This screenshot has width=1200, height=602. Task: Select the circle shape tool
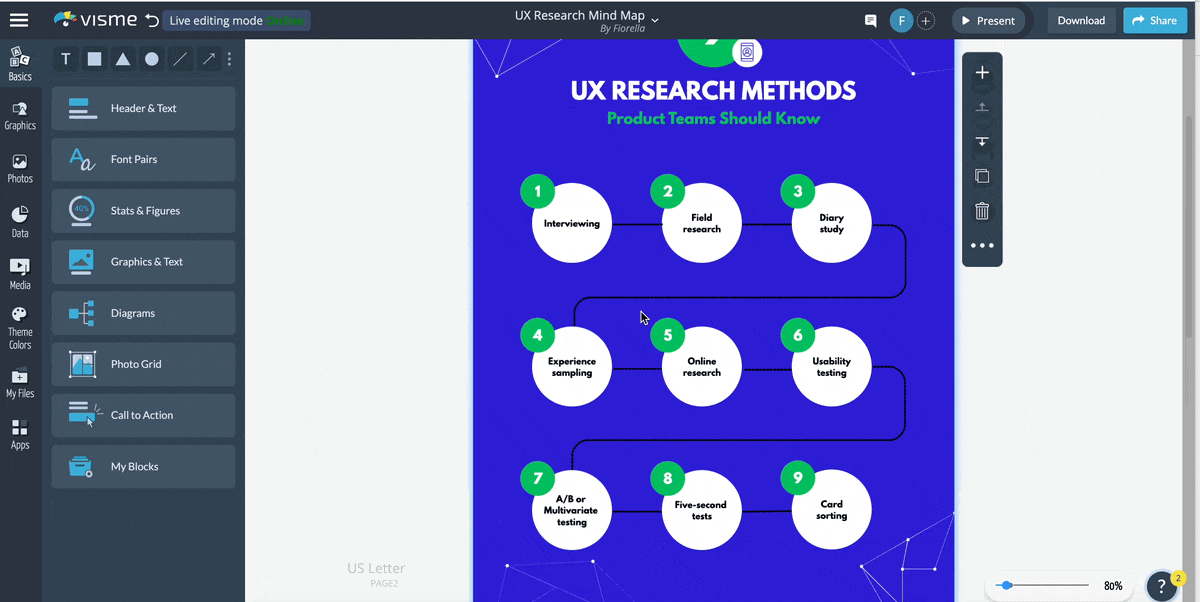click(x=151, y=59)
